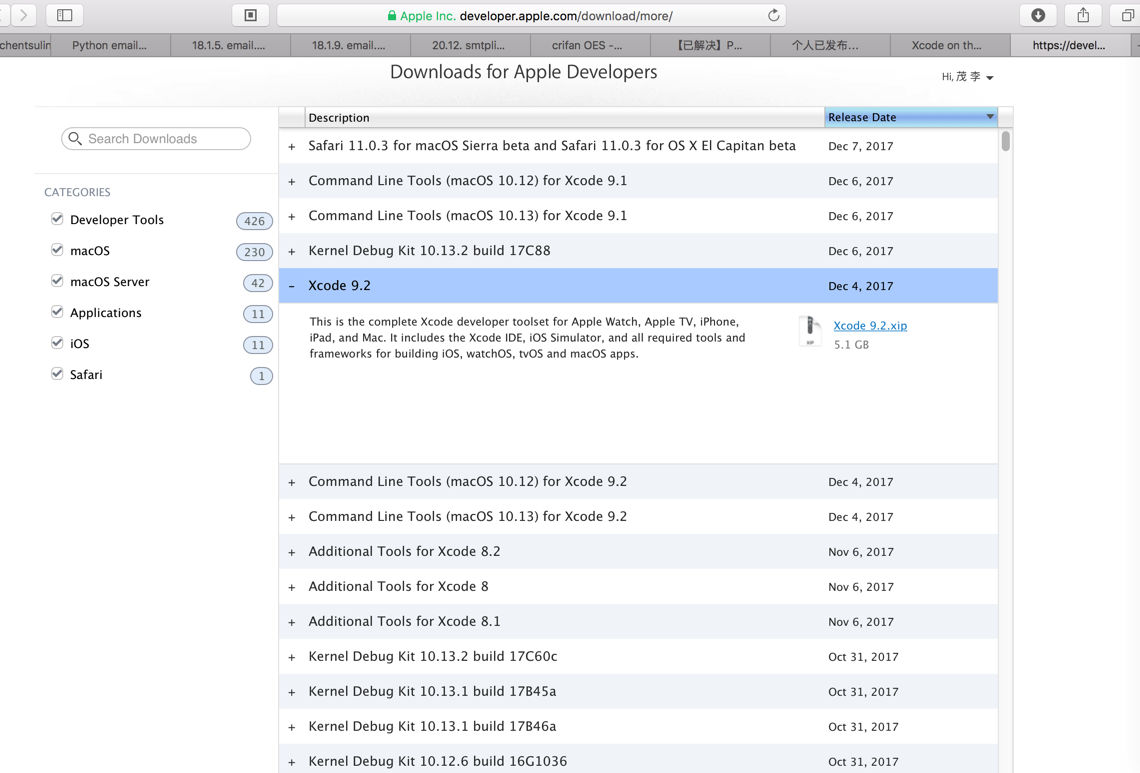Expand Kernel Debug Kit 10.13.2 build 17C60c
Image resolution: width=1140 pixels, height=773 pixels.
(292, 657)
